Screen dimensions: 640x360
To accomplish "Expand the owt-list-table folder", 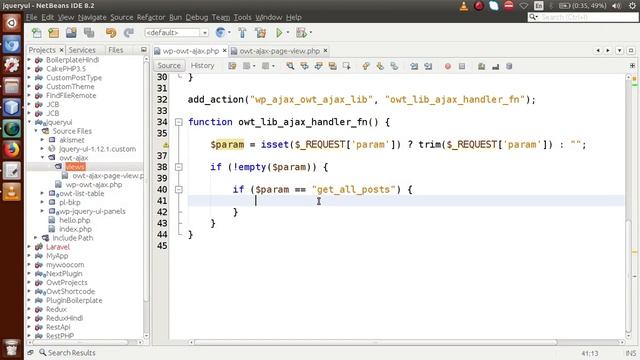I will [x=42, y=193].
